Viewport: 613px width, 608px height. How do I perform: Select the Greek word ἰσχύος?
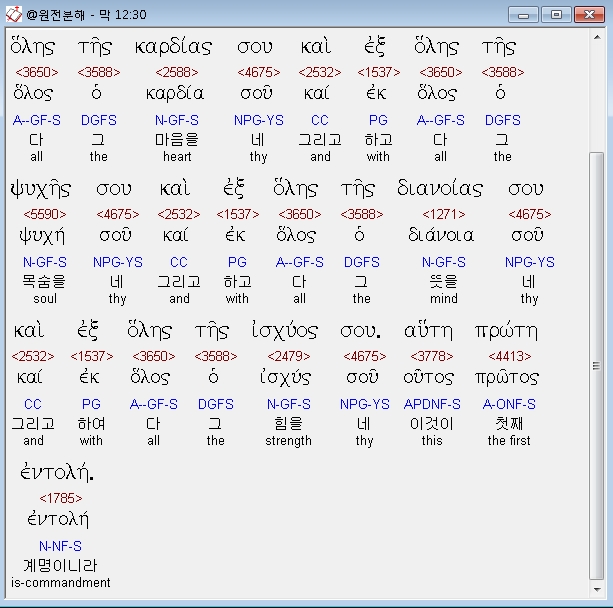click(x=285, y=331)
